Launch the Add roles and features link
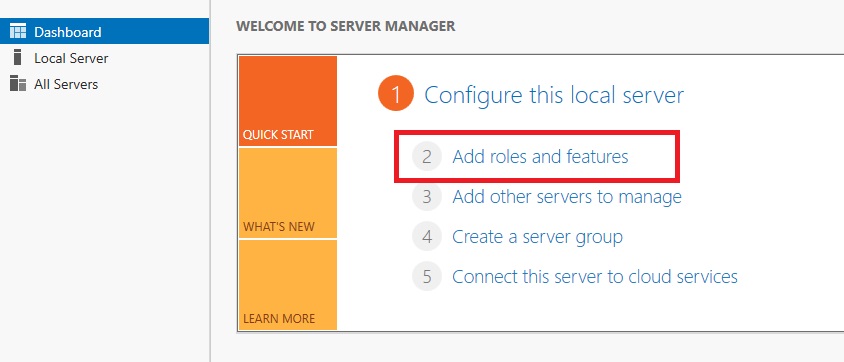This screenshot has width=844, height=362. (x=540, y=157)
